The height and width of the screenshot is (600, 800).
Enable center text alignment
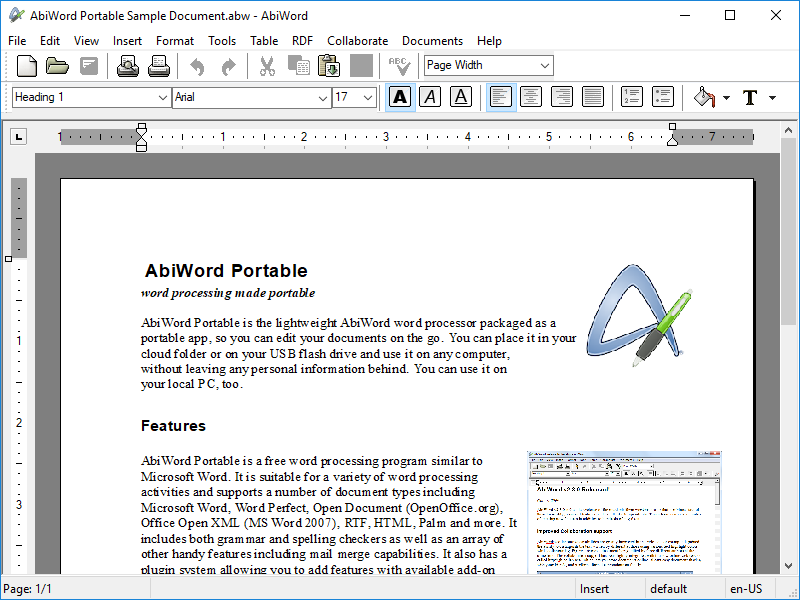pyautogui.click(x=531, y=97)
